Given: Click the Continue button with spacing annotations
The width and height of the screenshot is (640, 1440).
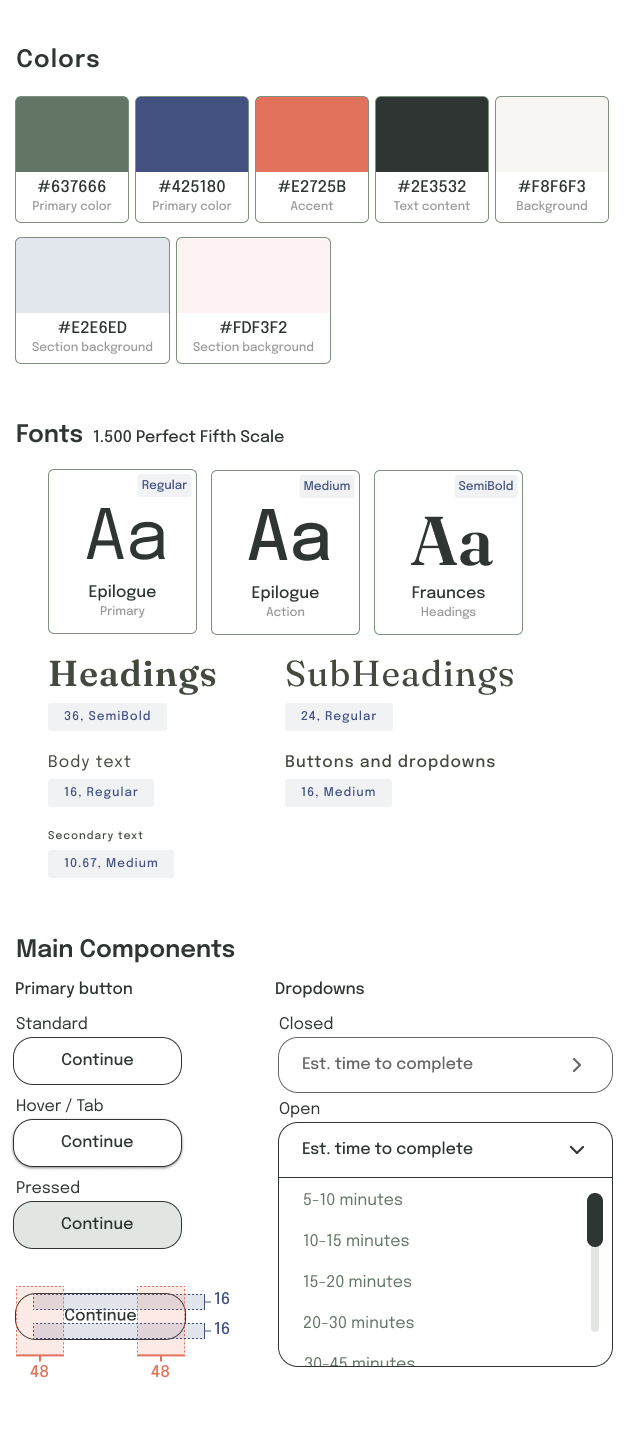Looking at the screenshot, I should 100,1315.
